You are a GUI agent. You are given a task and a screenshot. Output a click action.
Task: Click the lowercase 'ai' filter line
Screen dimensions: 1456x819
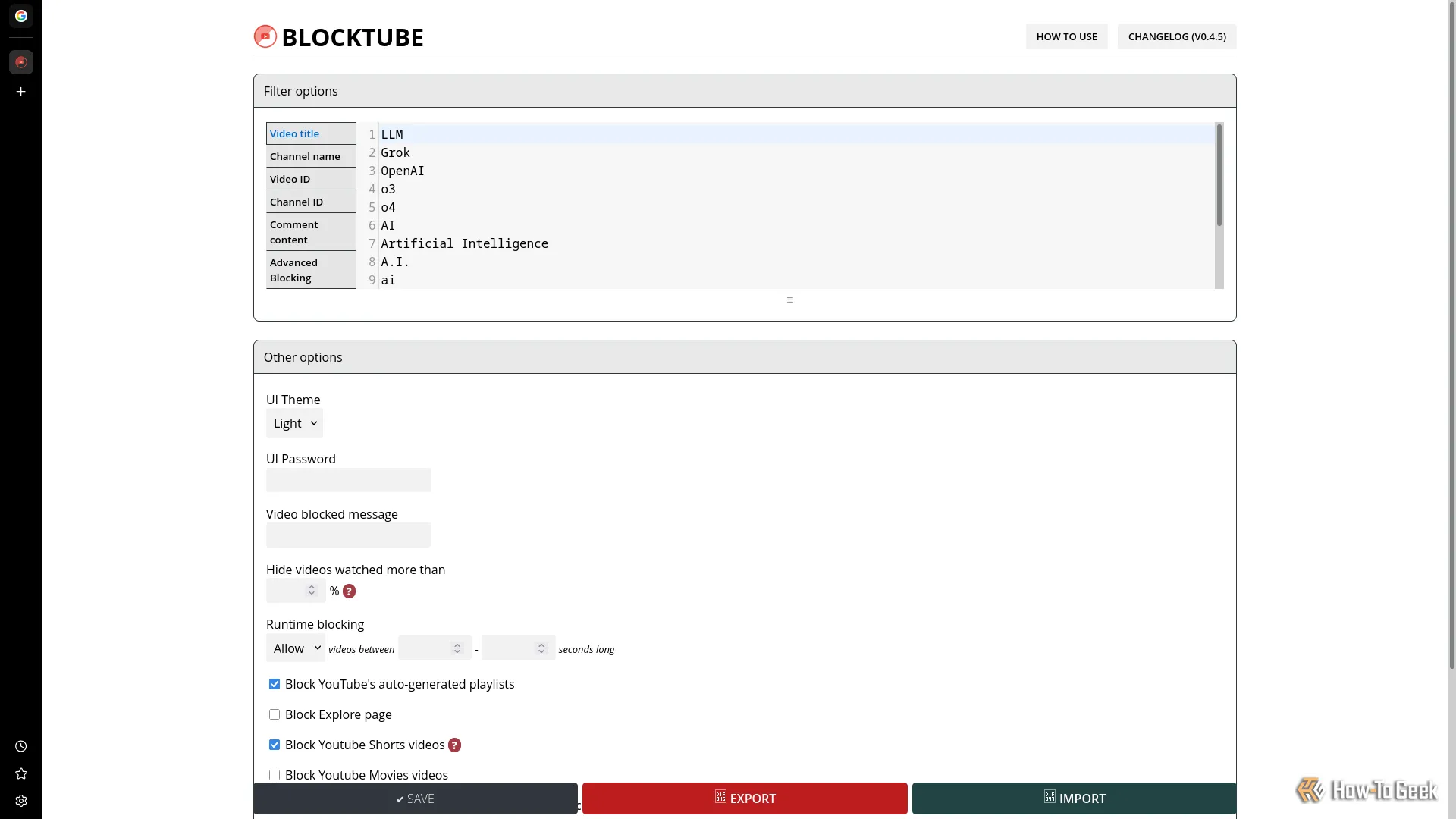[x=796, y=280]
